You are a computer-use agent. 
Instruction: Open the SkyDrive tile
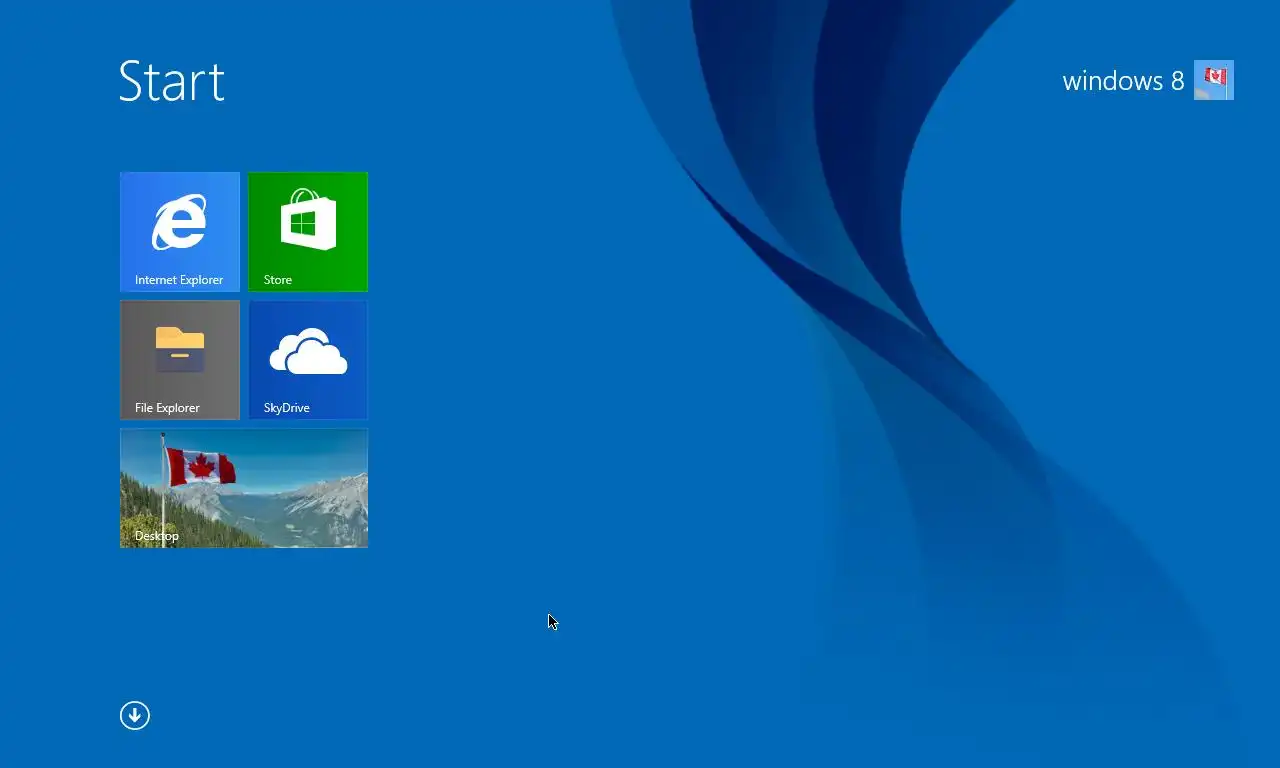tap(308, 360)
